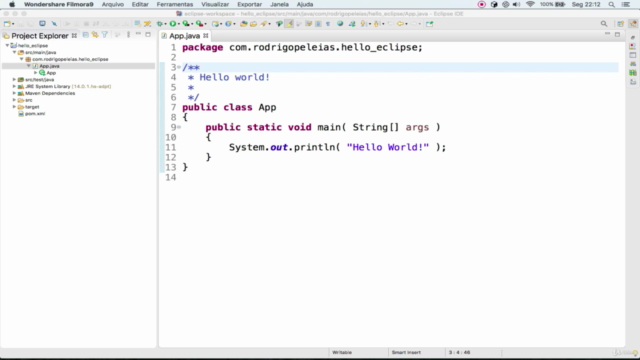Open the Debug configurations dropdown arrow
This screenshot has width=640, height=360.
point(166,24)
